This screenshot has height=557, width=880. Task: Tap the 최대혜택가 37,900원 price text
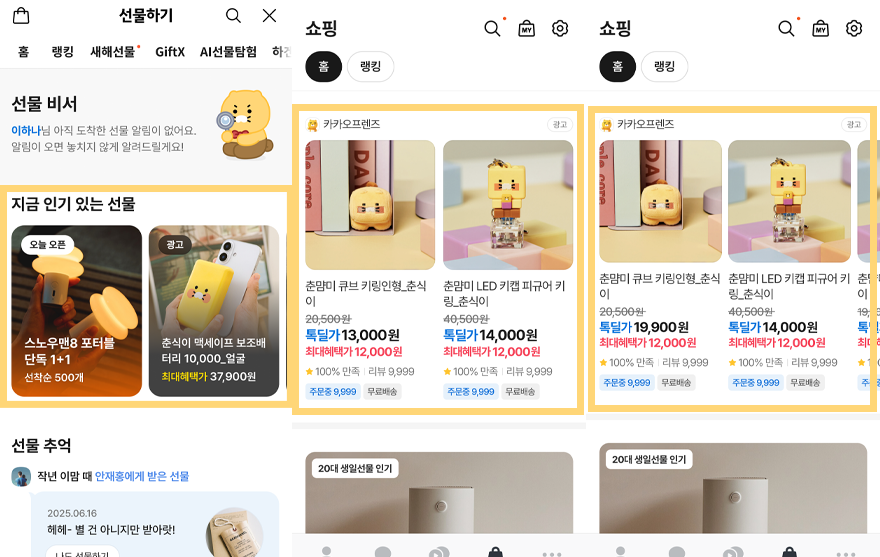coord(209,376)
